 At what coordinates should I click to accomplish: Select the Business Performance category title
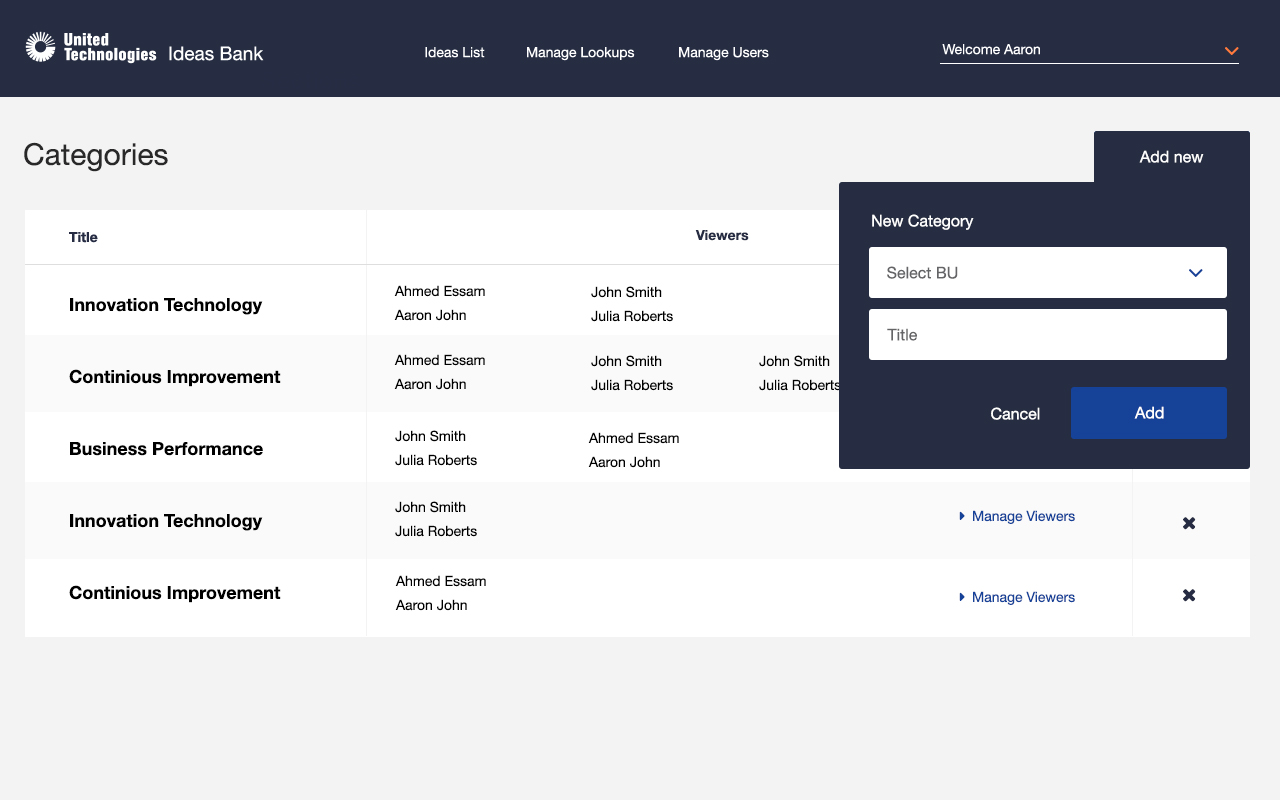click(x=166, y=449)
